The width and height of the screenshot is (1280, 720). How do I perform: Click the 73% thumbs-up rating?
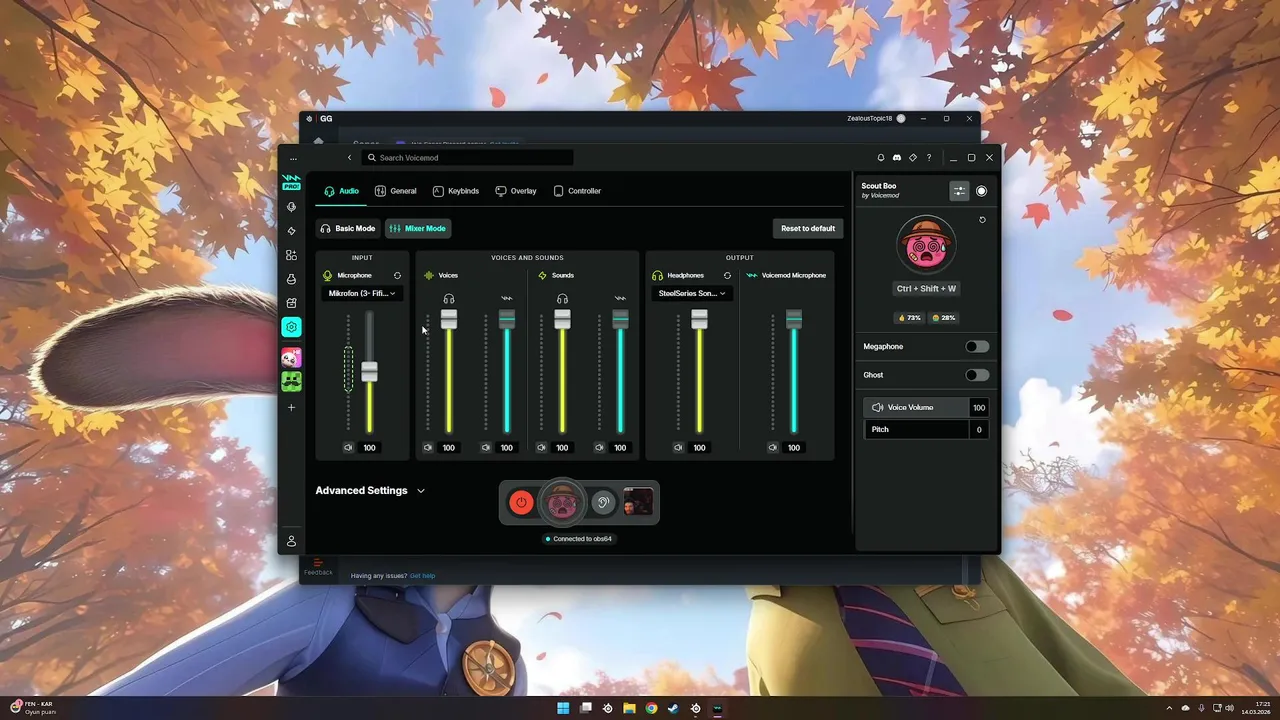[910, 318]
